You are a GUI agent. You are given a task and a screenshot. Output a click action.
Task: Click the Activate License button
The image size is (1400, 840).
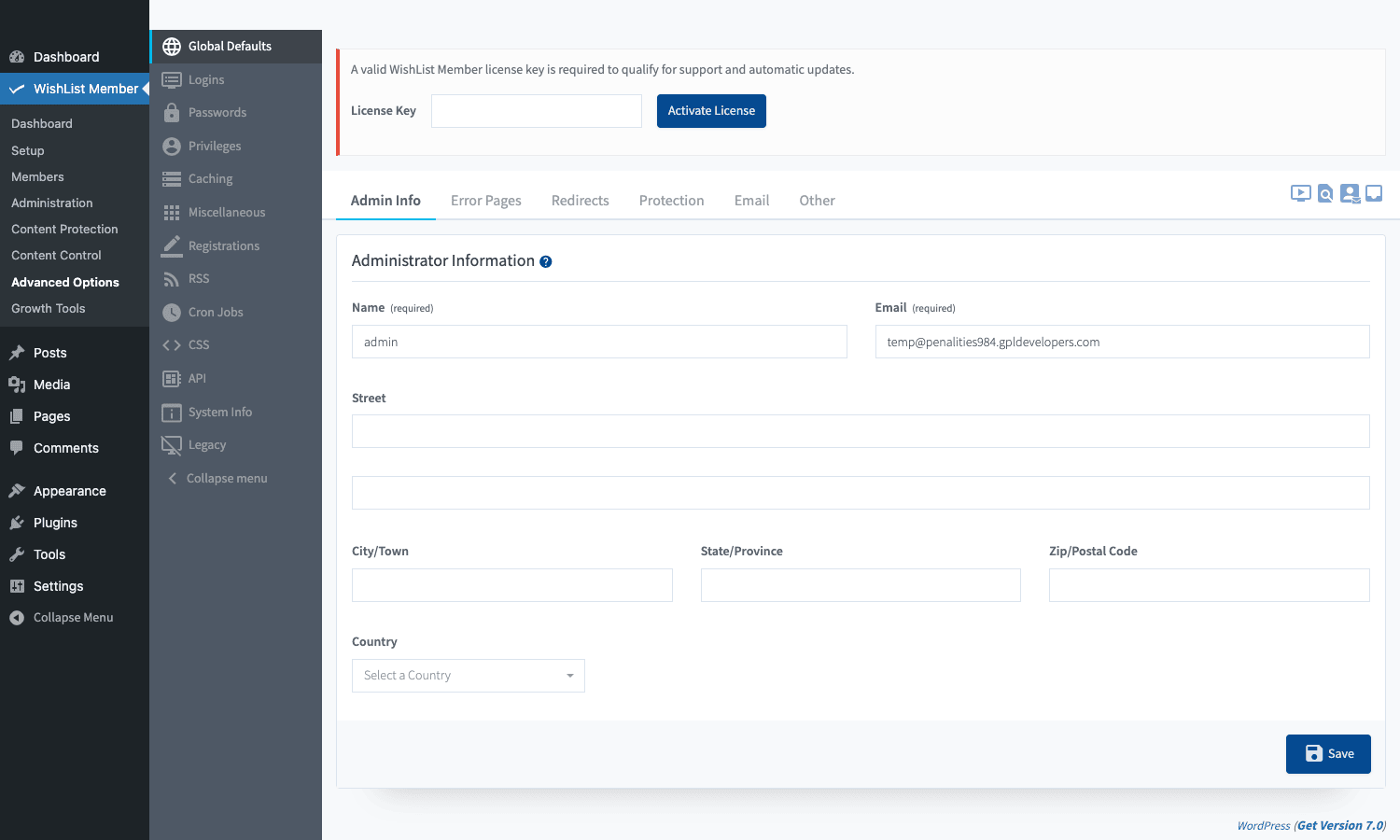point(711,111)
